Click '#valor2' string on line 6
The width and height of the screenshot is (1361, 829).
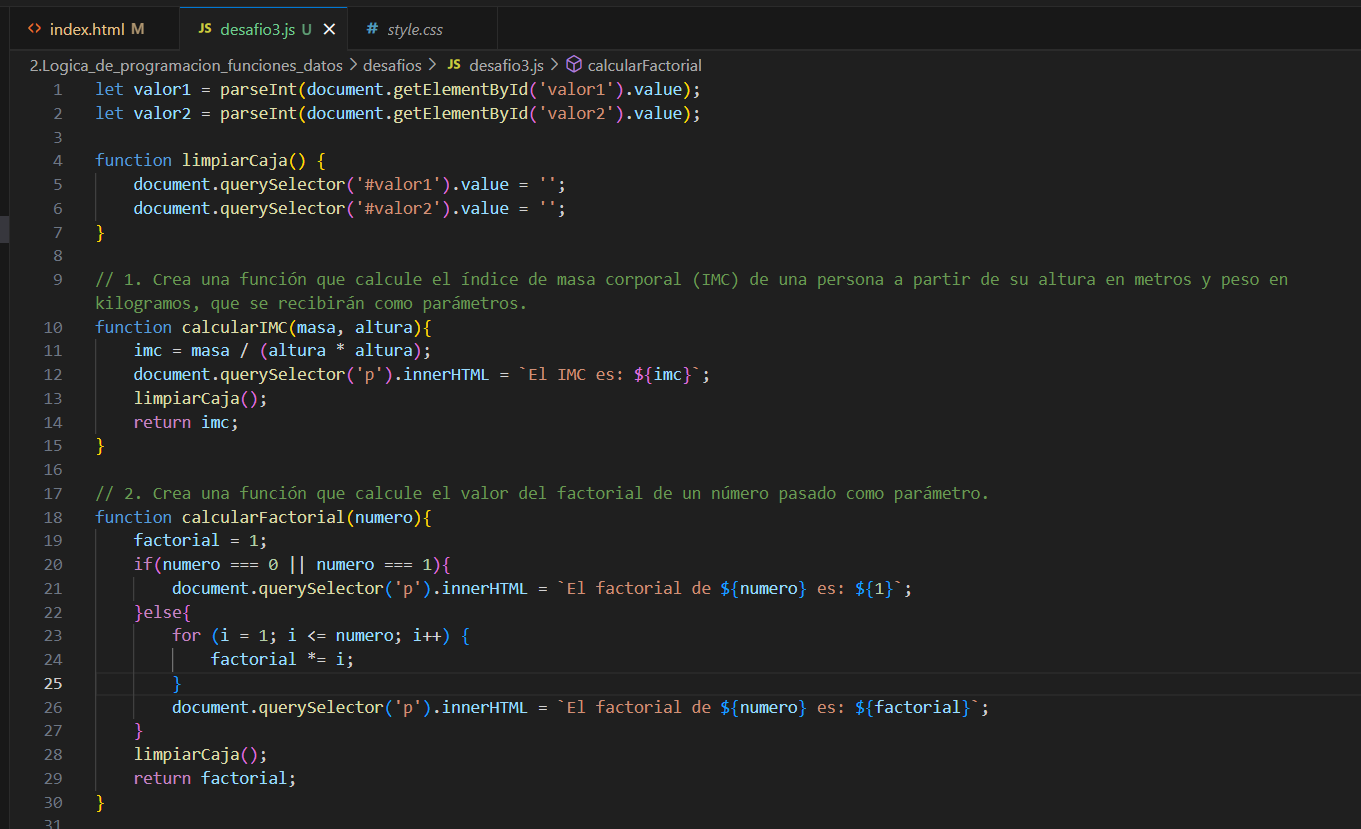pos(398,208)
